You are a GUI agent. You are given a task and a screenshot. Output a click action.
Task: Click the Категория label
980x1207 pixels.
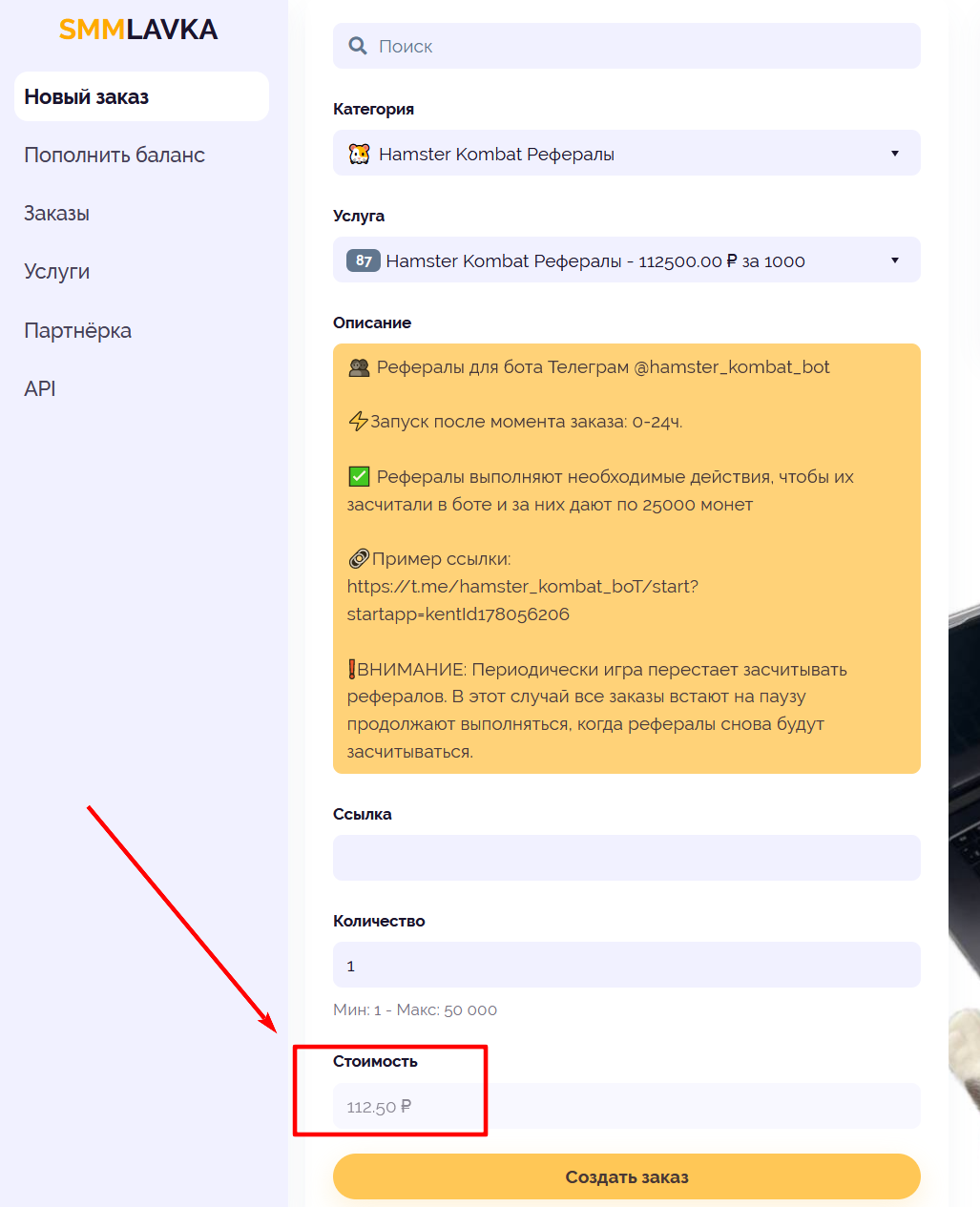pyautogui.click(x=373, y=109)
